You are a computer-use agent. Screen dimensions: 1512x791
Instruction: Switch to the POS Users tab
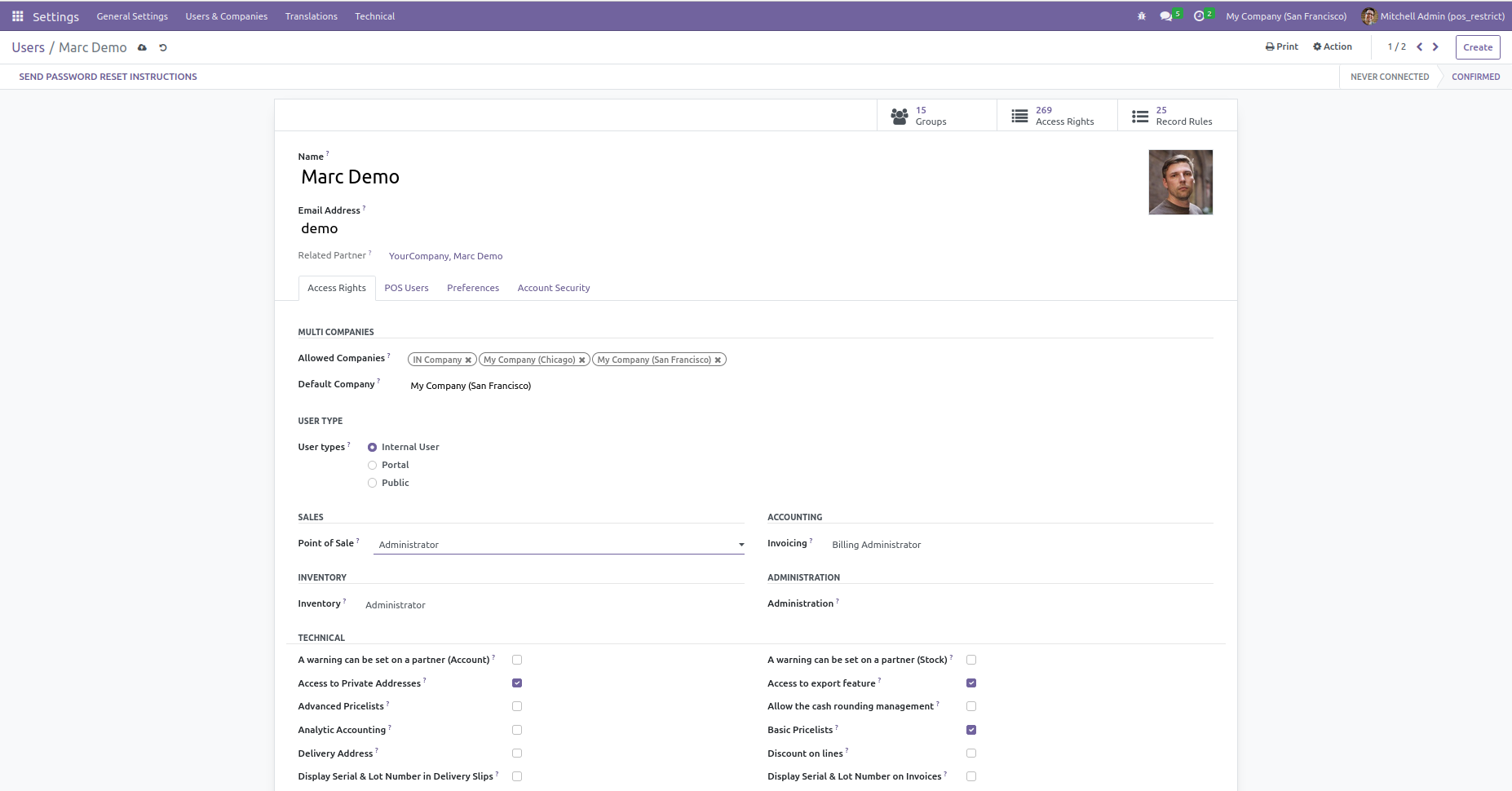[x=406, y=288]
